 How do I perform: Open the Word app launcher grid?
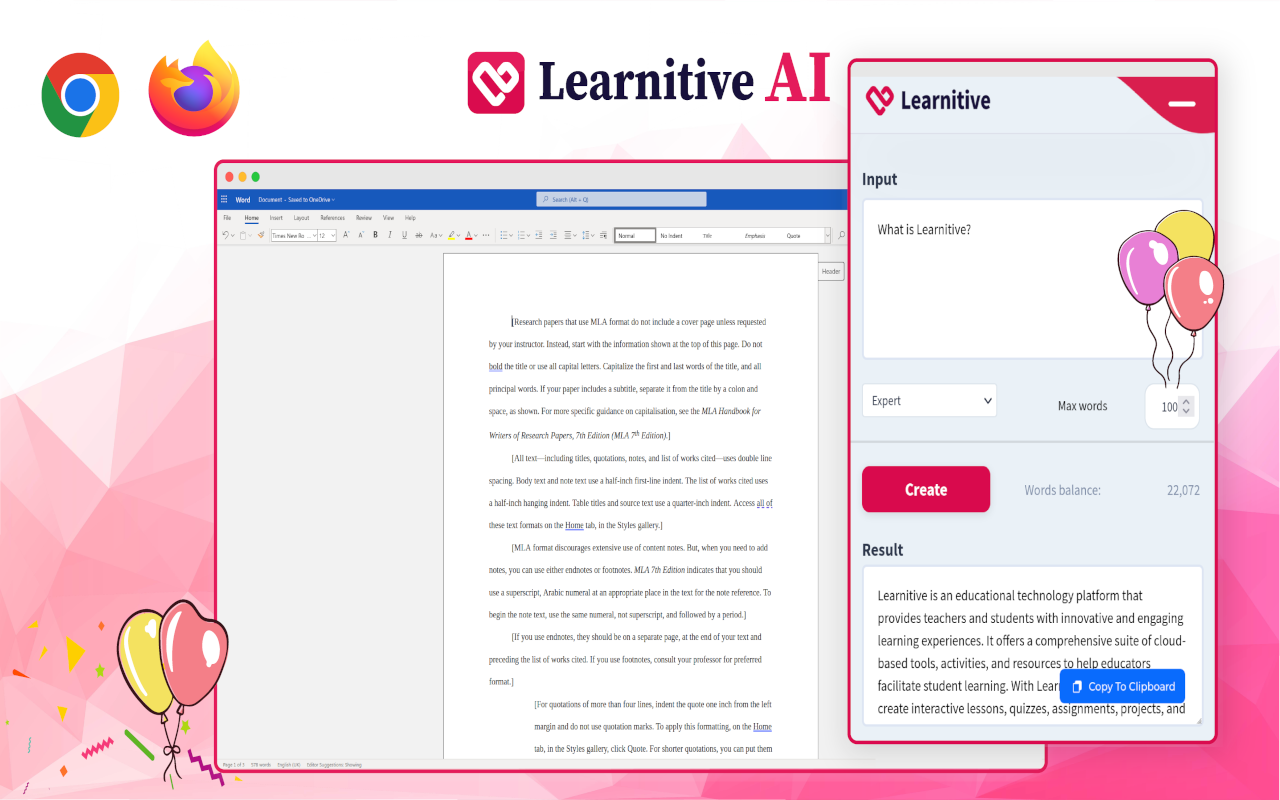[224, 199]
